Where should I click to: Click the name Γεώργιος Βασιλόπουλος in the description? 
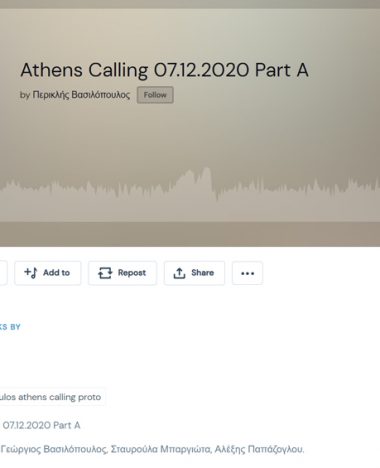pyautogui.click(x=54, y=449)
